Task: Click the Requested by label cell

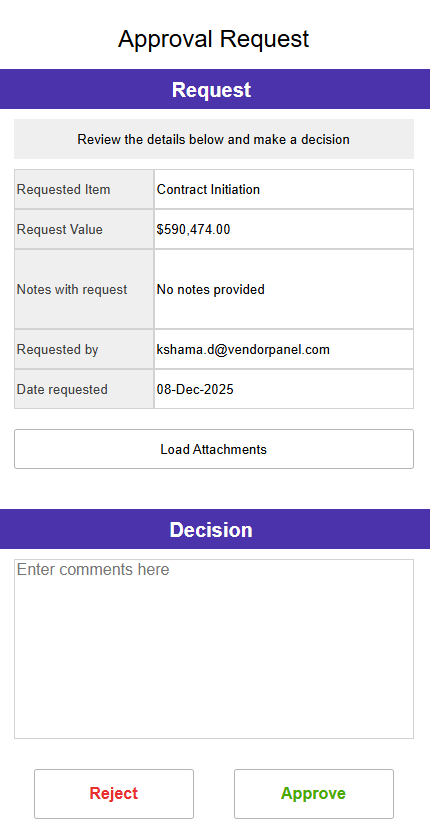Action: (84, 349)
